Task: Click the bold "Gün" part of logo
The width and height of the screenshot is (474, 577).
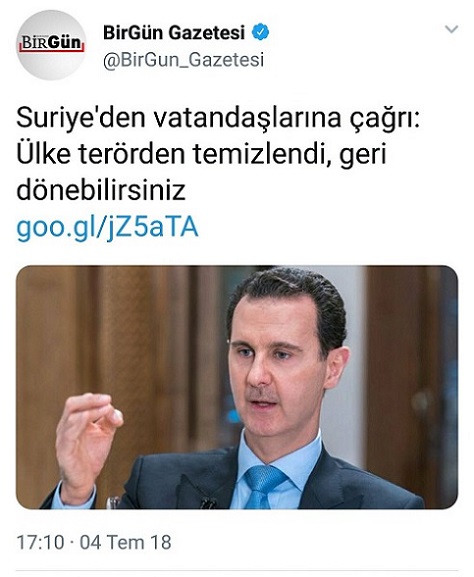Action: click(x=65, y=43)
